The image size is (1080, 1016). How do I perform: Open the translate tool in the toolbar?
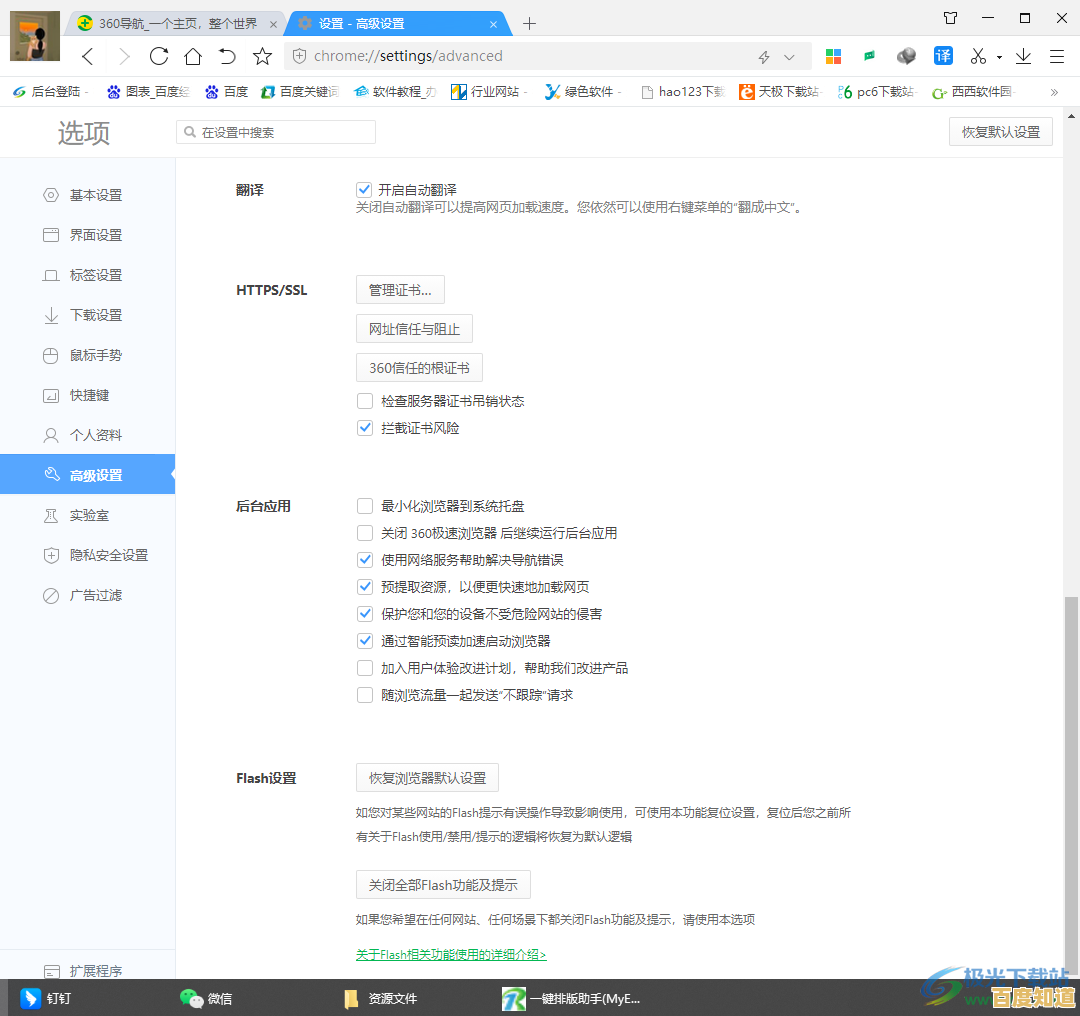942,56
